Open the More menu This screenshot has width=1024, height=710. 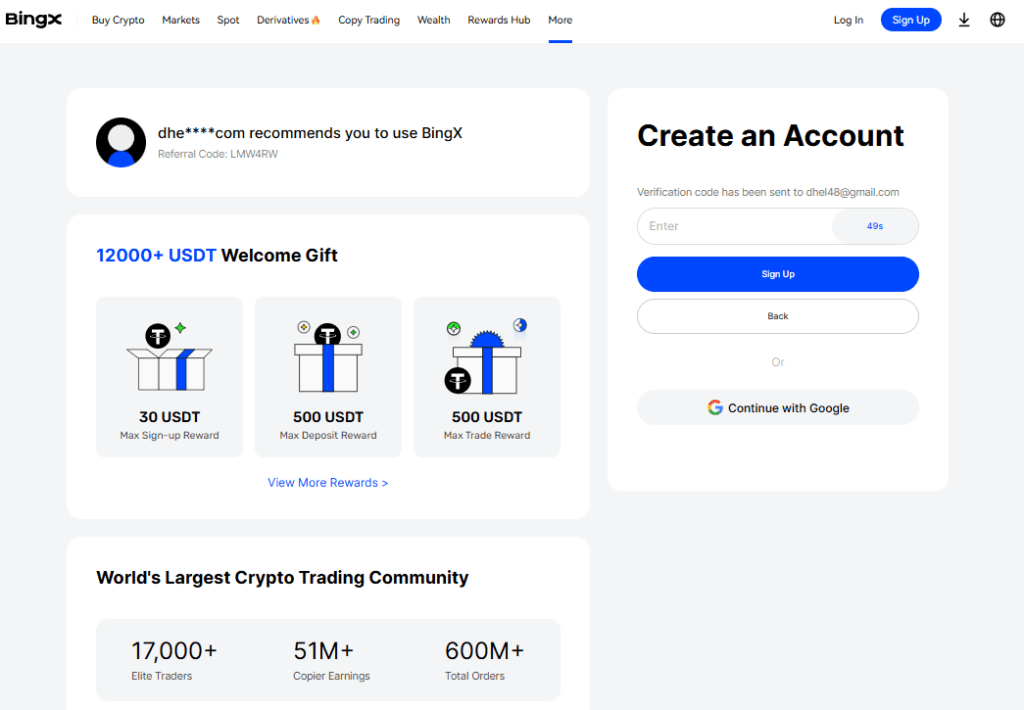[x=560, y=20]
